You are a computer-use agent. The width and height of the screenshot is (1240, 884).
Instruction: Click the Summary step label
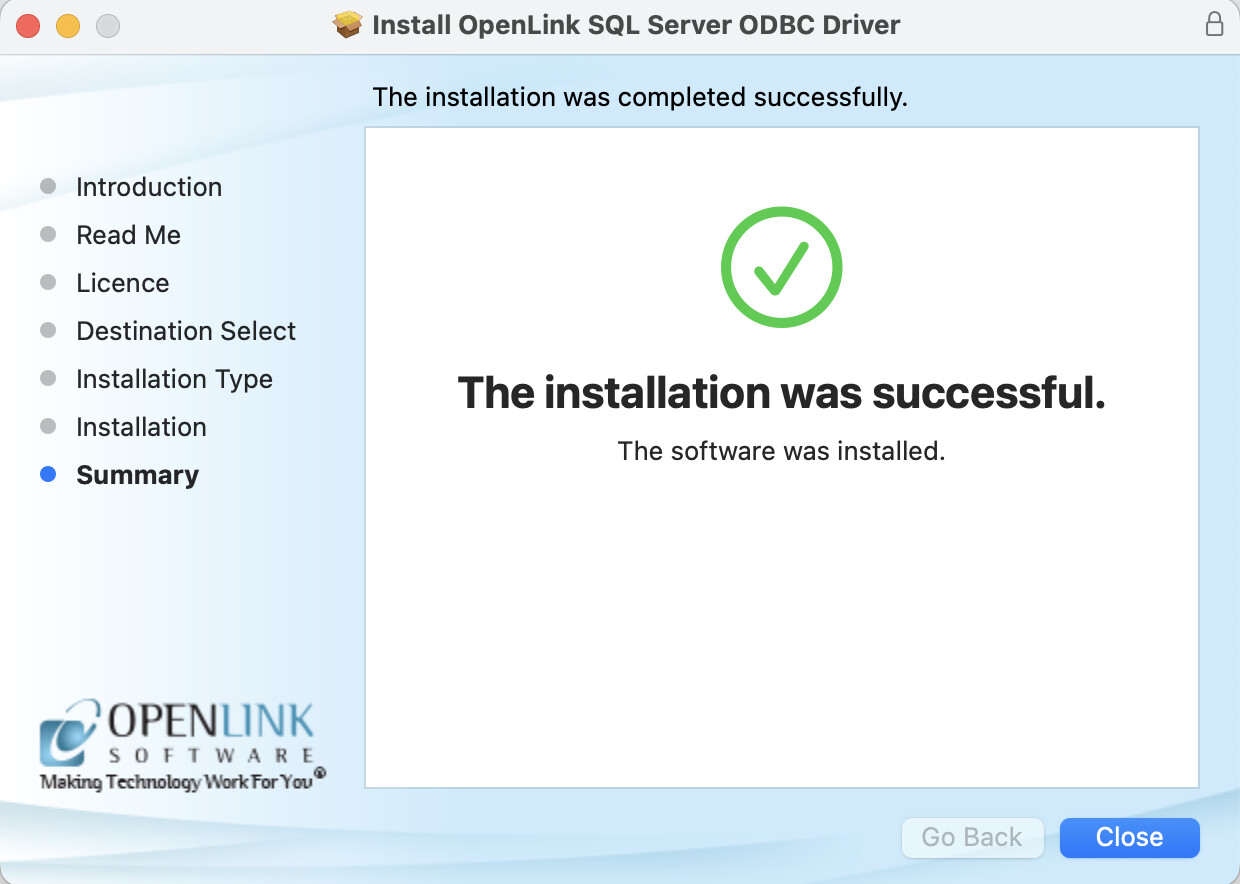[x=137, y=475]
